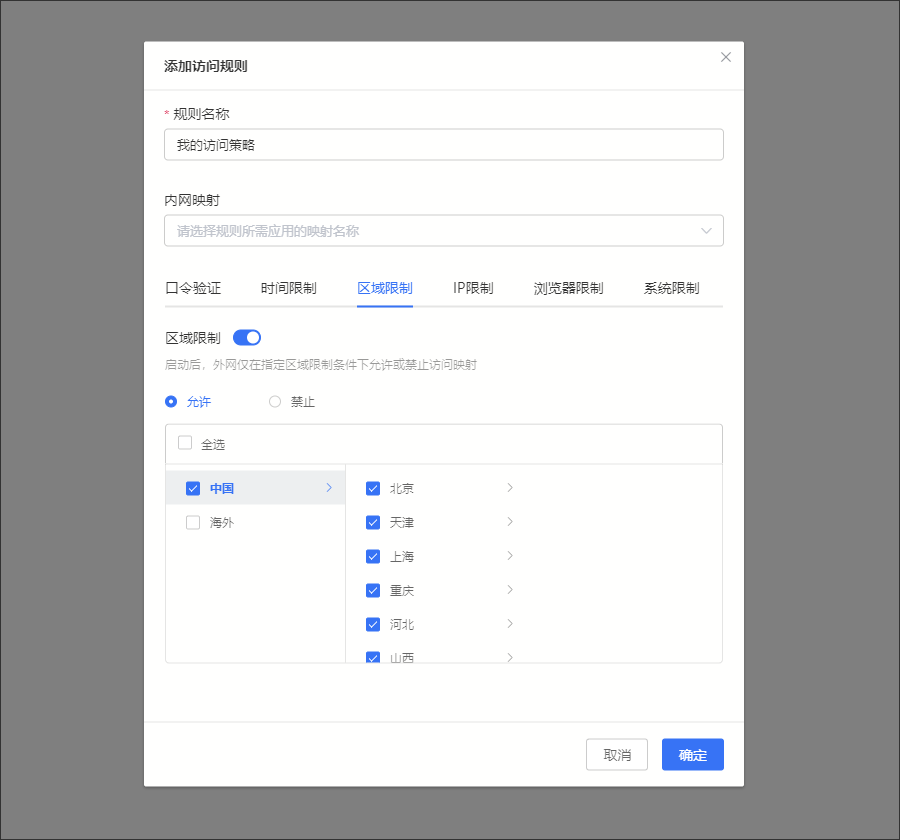Expand the 中国 region arrow
This screenshot has height=840, width=900.
tap(329, 488)
